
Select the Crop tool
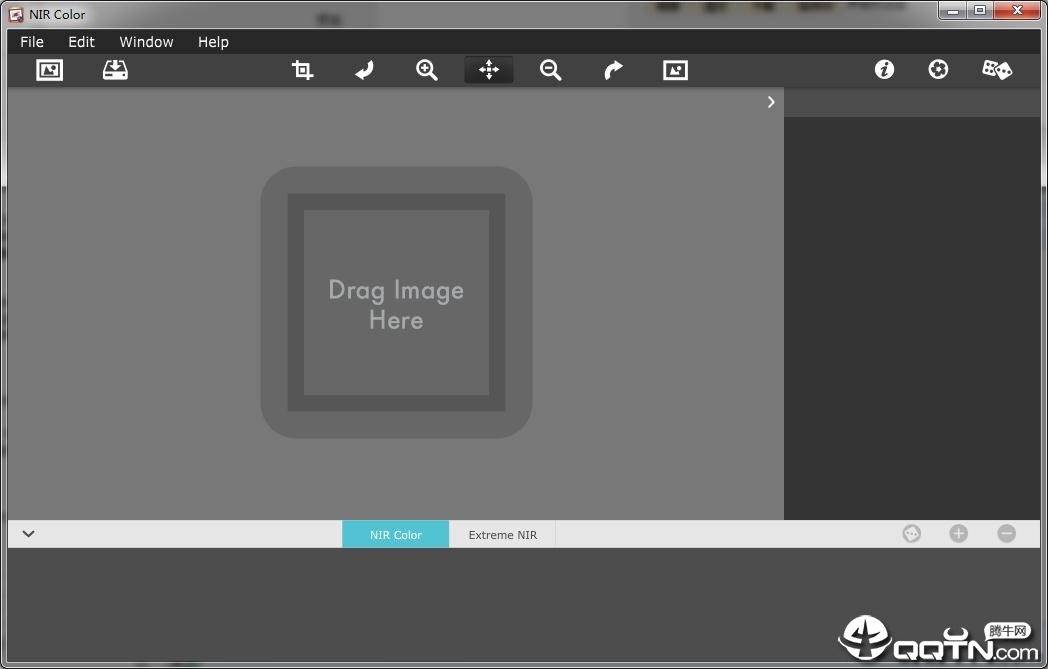[x=302, y=70]
